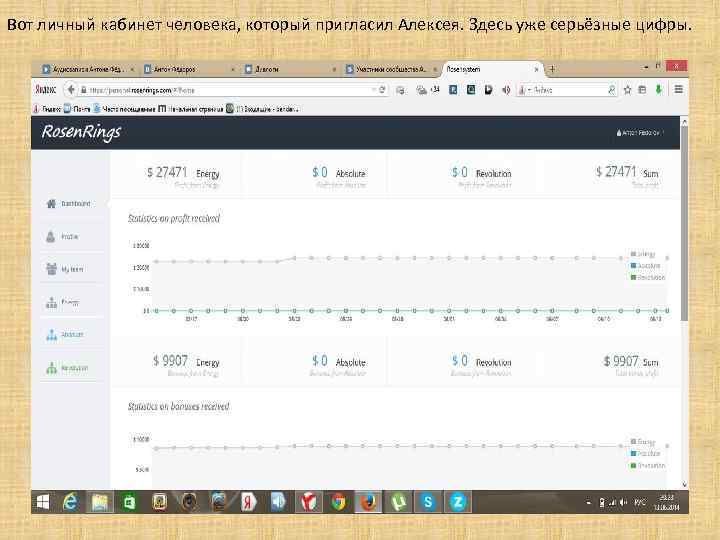Open the user account menu in header

[x=640, y=133]
